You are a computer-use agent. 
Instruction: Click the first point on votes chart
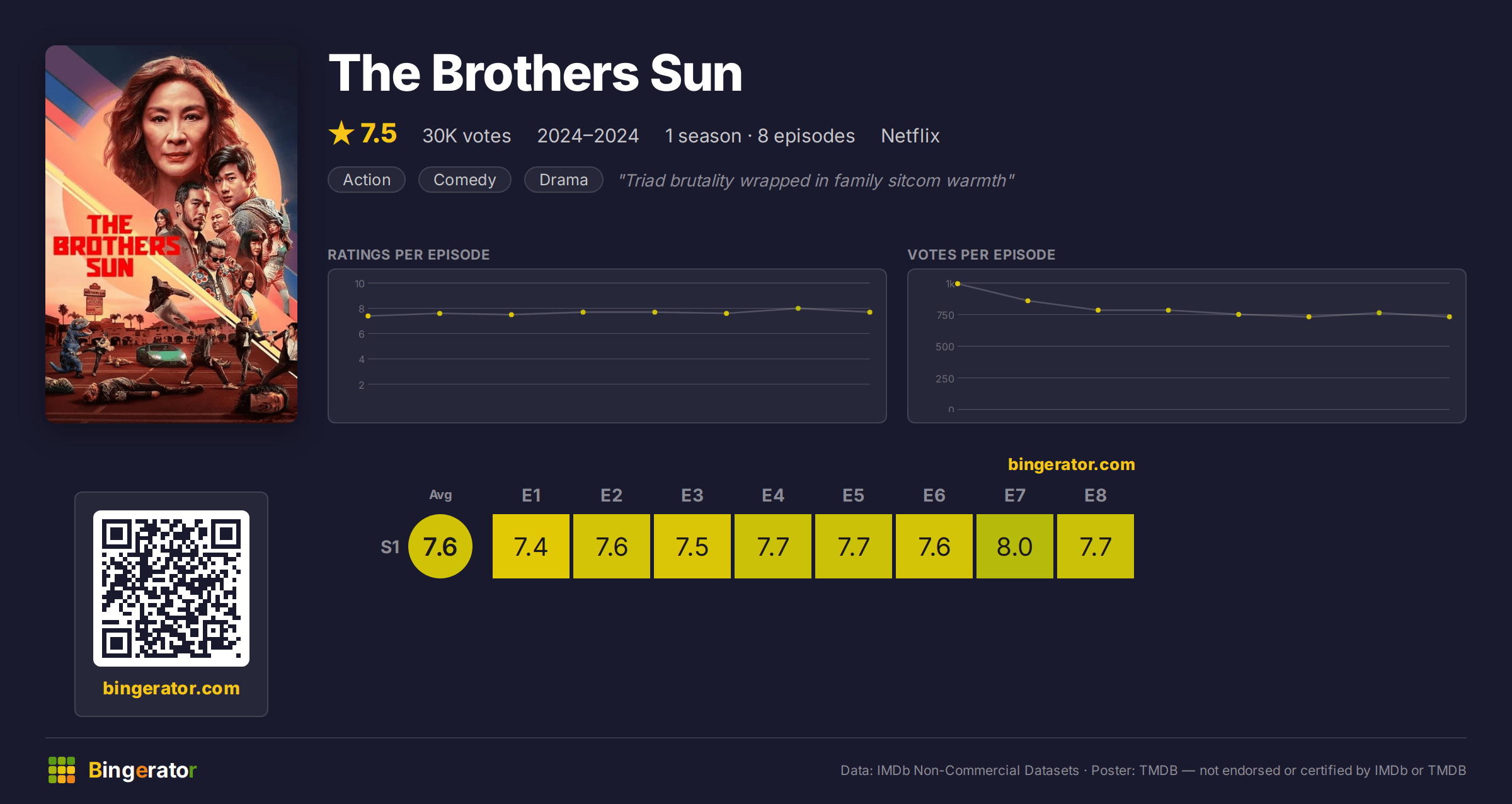(958, 284)
